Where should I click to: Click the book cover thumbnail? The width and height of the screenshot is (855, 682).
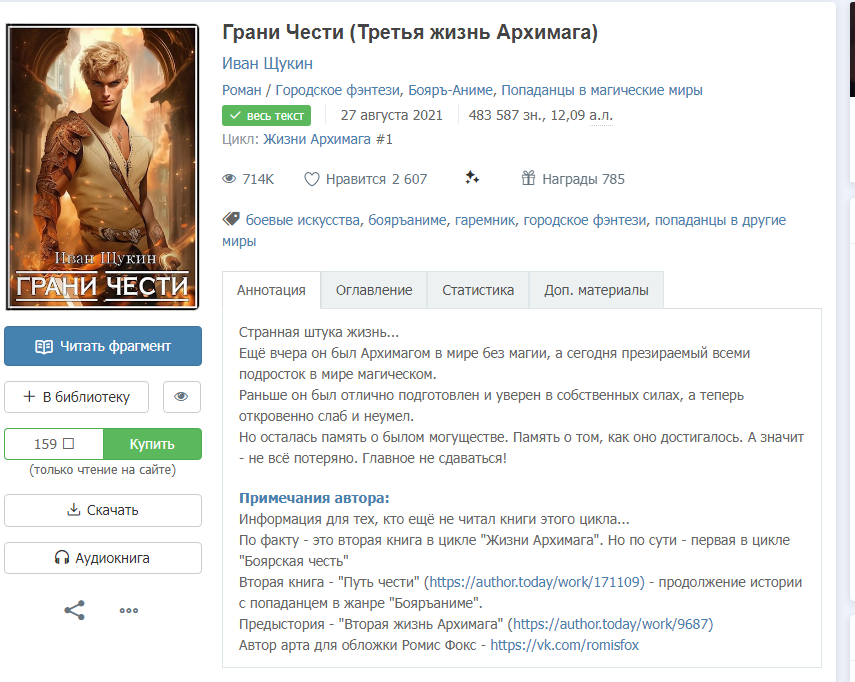pyautogui.click(x=103, y=167)
